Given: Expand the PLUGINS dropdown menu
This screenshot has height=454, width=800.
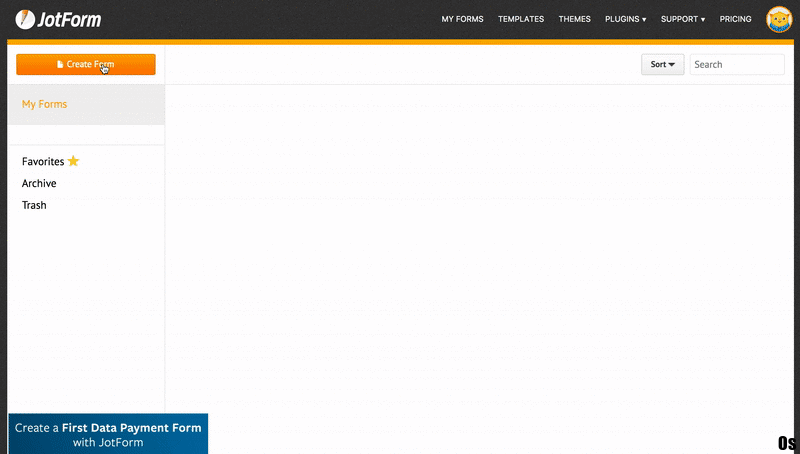Looking at the screenshot, I should tap(626, 19).
